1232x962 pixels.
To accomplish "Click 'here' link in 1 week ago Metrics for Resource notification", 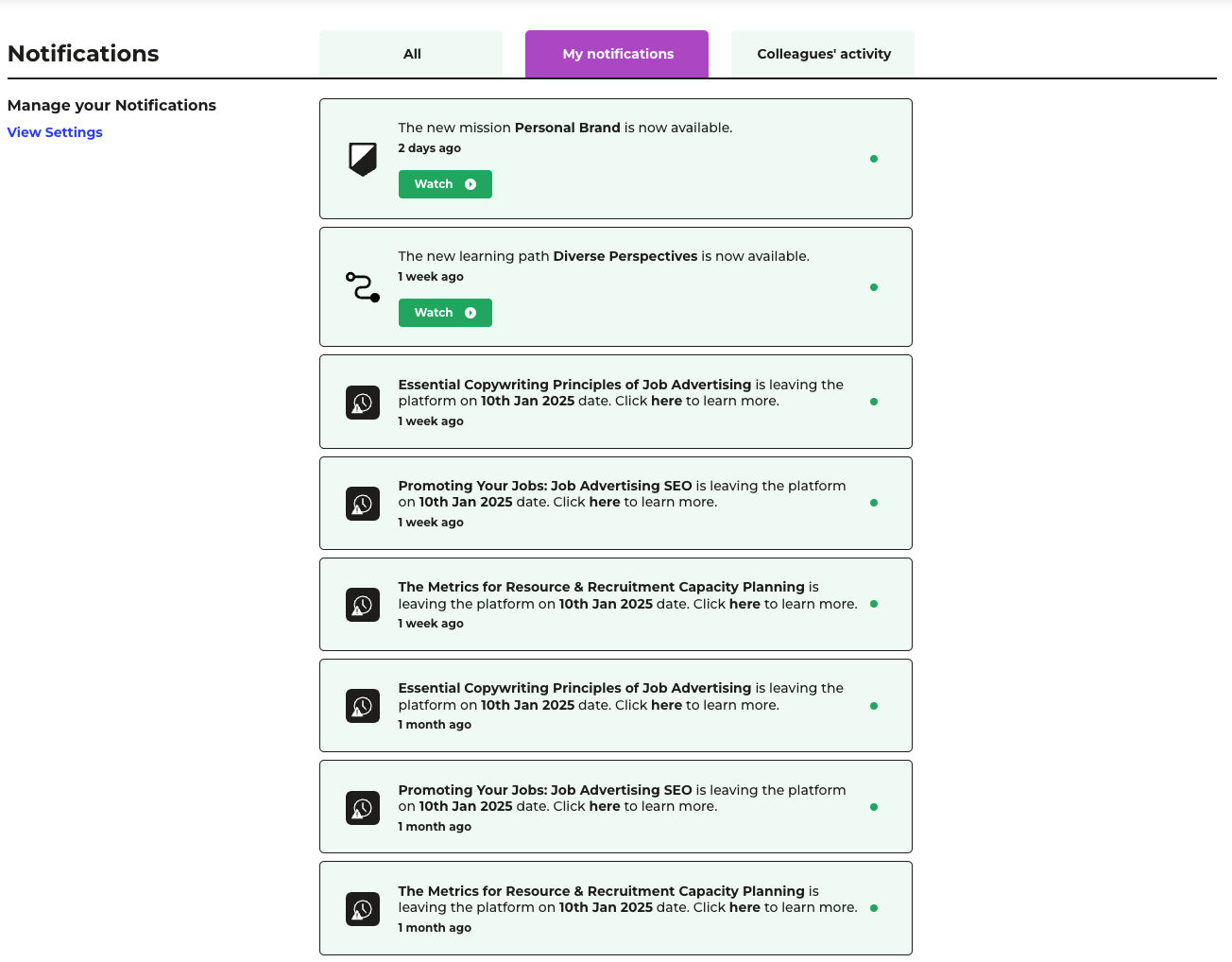I will (744, 604).
